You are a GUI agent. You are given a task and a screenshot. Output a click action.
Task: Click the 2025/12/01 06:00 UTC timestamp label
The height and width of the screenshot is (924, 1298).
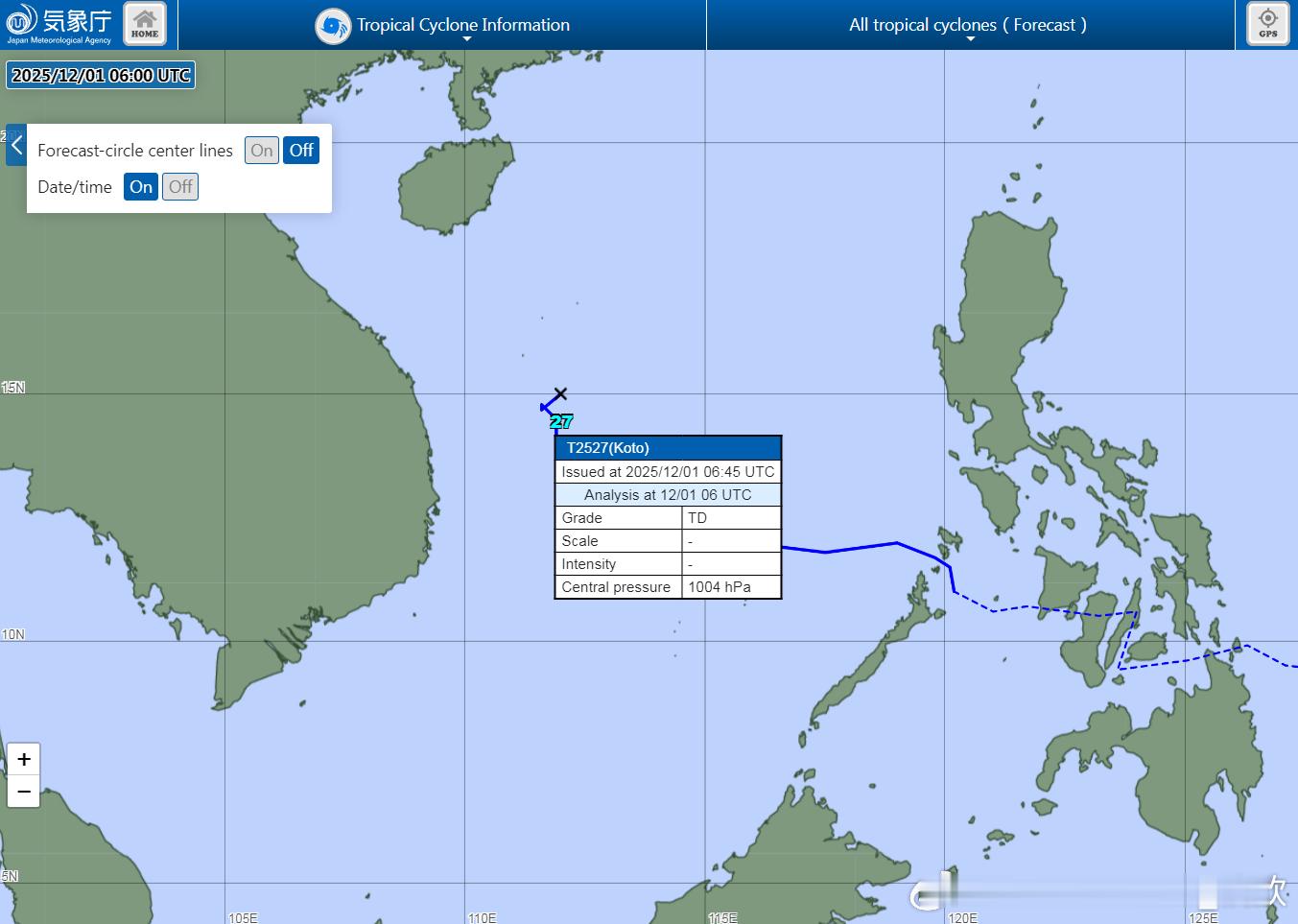click(101, 75)
